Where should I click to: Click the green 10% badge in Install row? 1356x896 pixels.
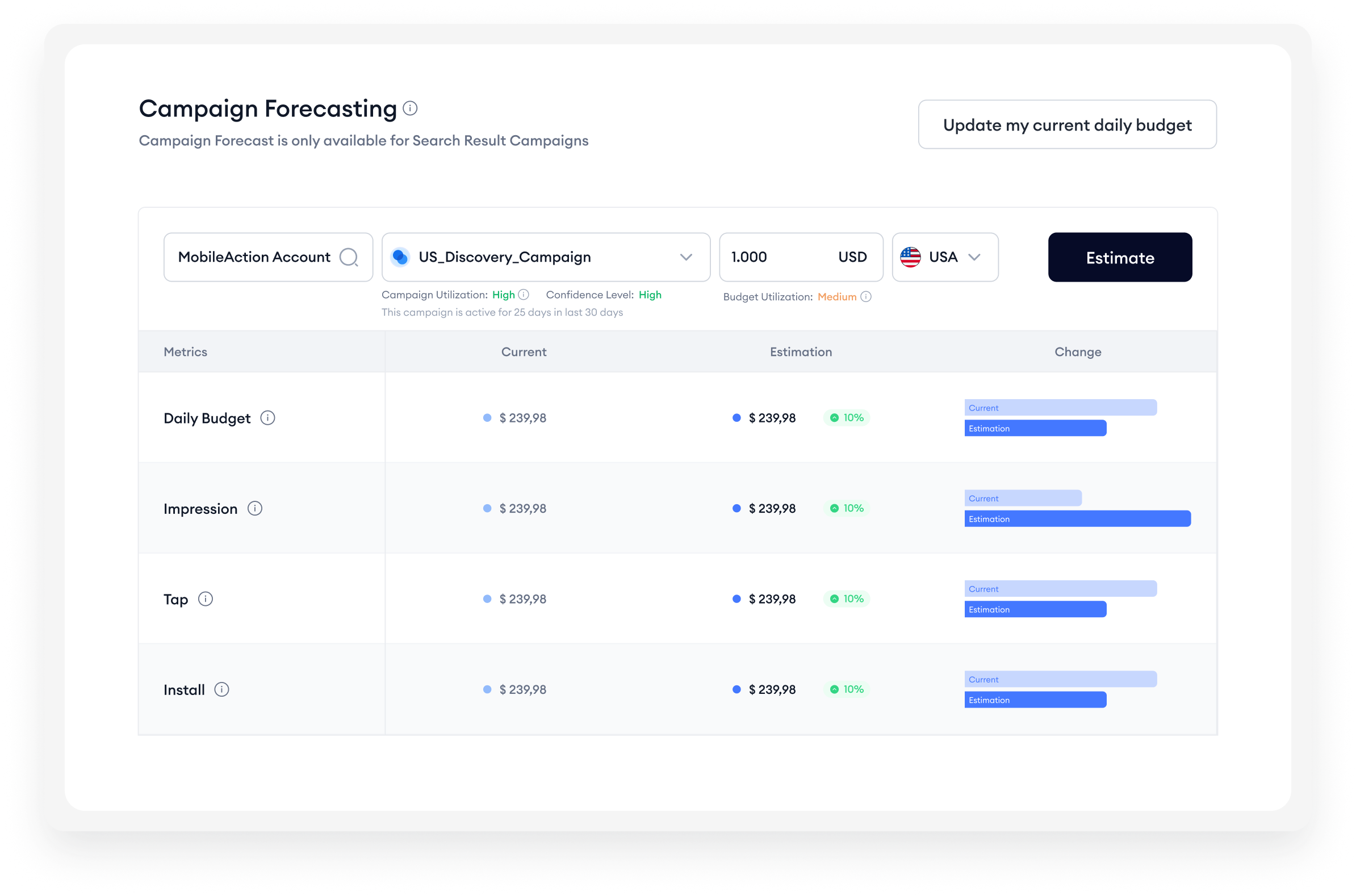846,689
